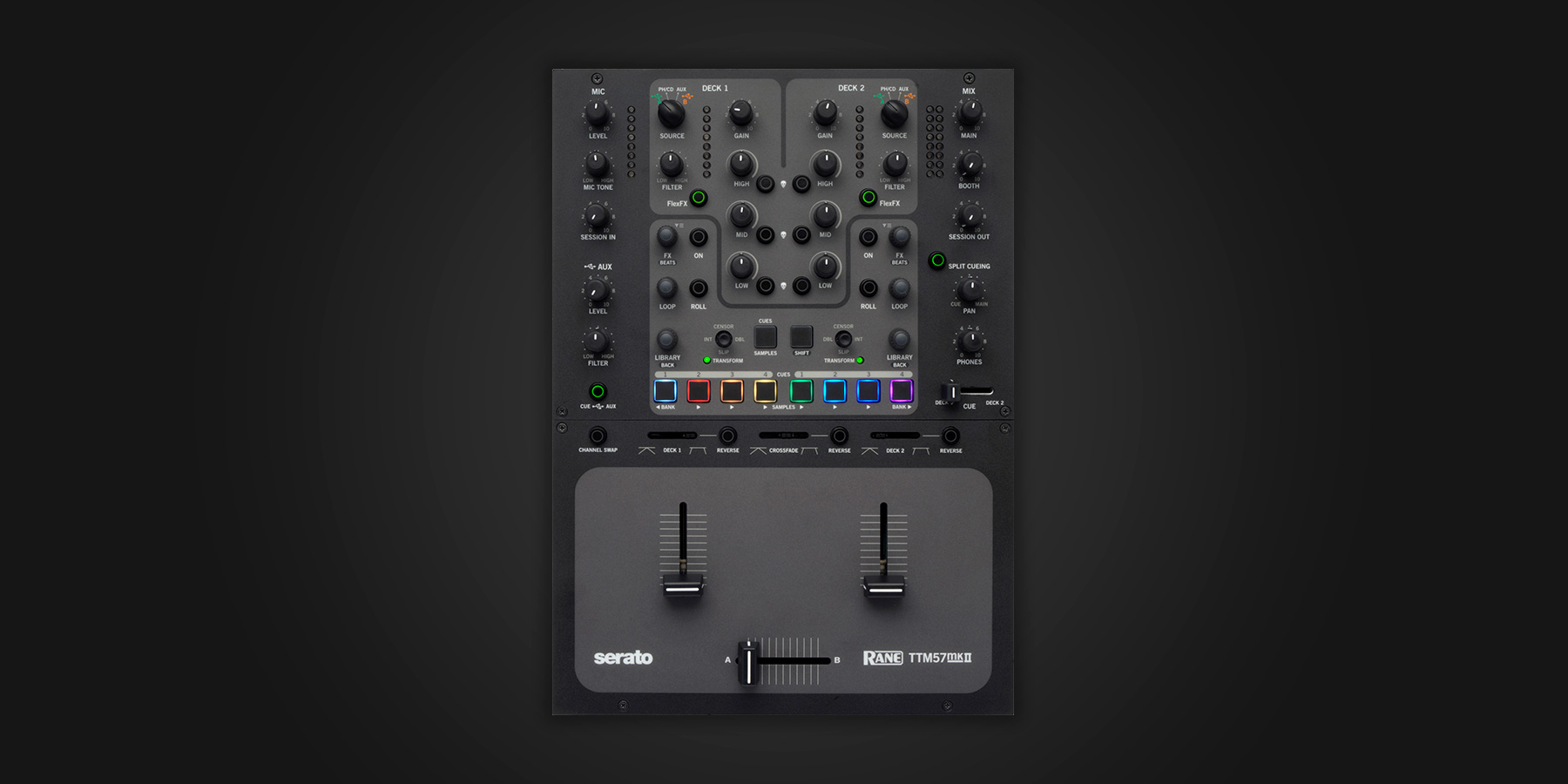1568x784 pixels.
Task: Click the Deck 2 FX BEATS knob
Action: click(900, 237)
